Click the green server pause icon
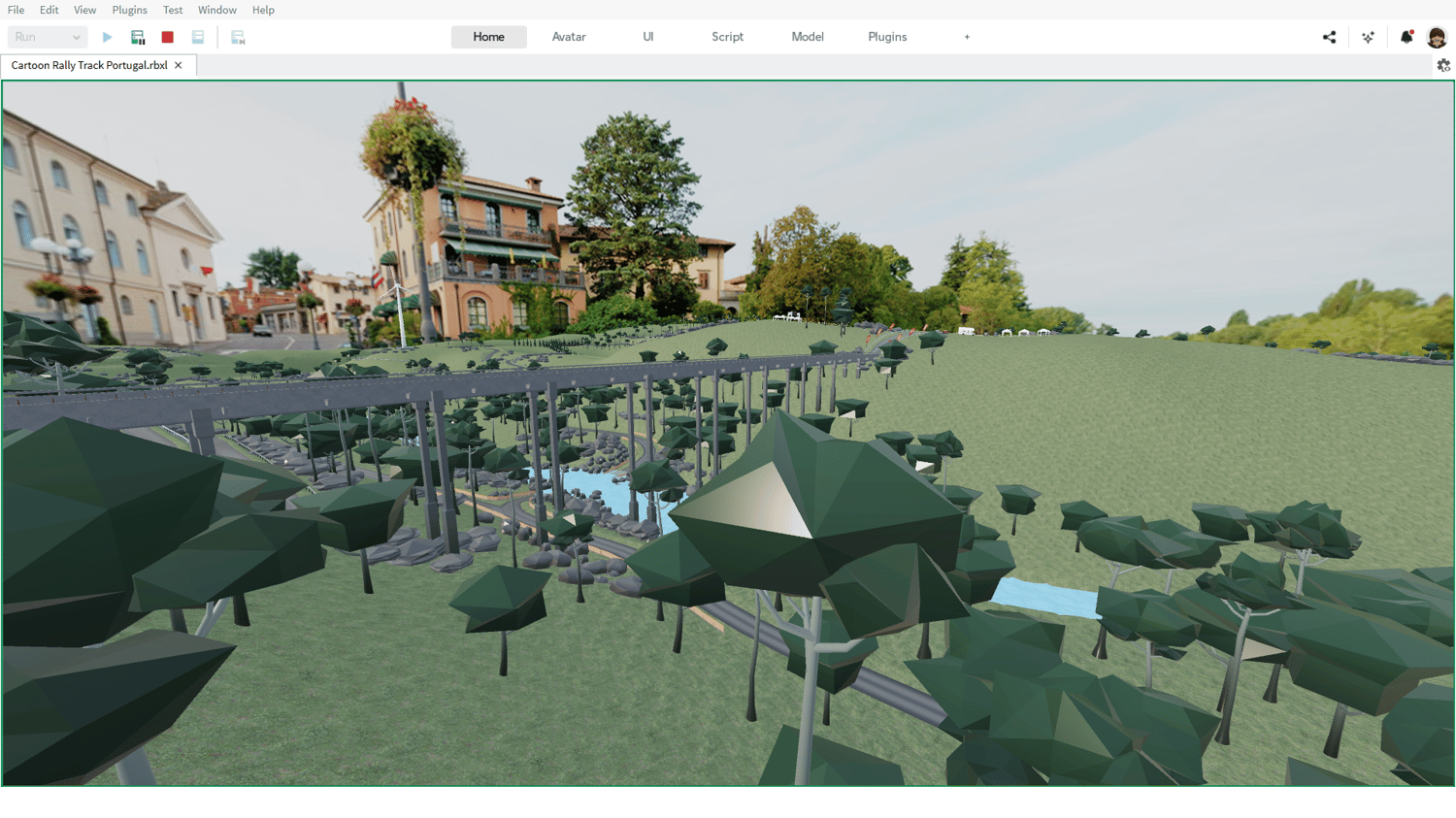Screen dimensions: 1456x818 pyautogui.click(x=138, y=37)
